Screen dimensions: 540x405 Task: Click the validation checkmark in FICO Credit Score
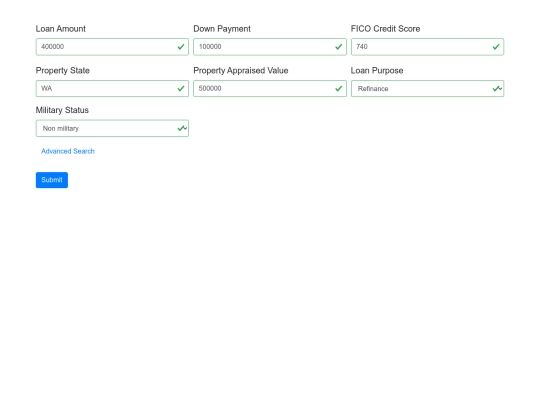click(x=496, y=47)
